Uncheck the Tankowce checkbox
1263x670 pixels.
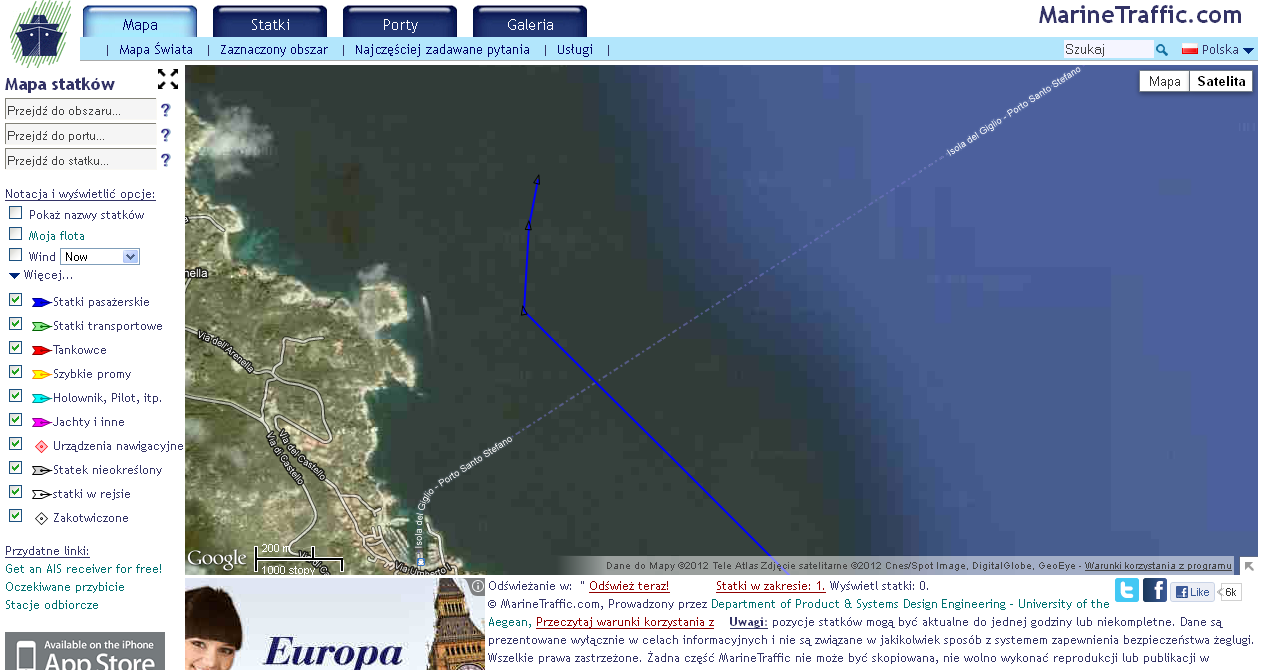[x=15, y=348]
